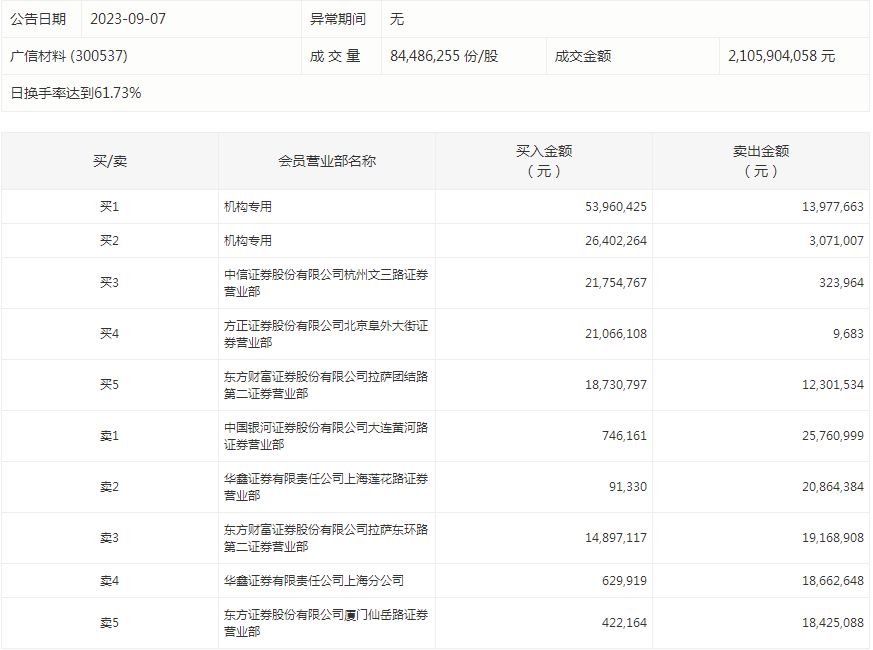Screen dimensions: 873x650
Task: Select the 买3 row label
Action: click(110, 282)
